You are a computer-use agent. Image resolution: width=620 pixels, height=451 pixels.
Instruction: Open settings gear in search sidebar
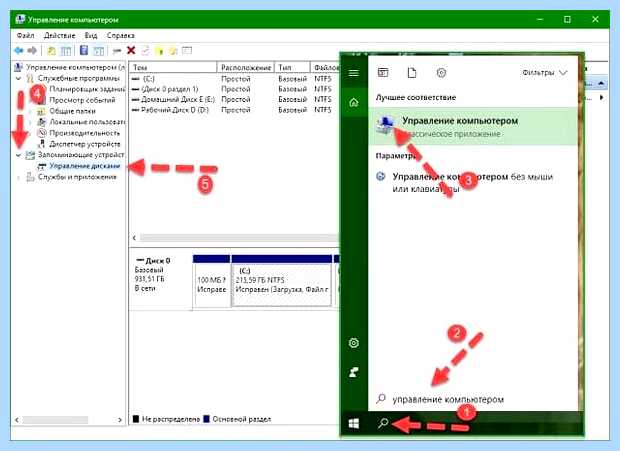[354, 343]
